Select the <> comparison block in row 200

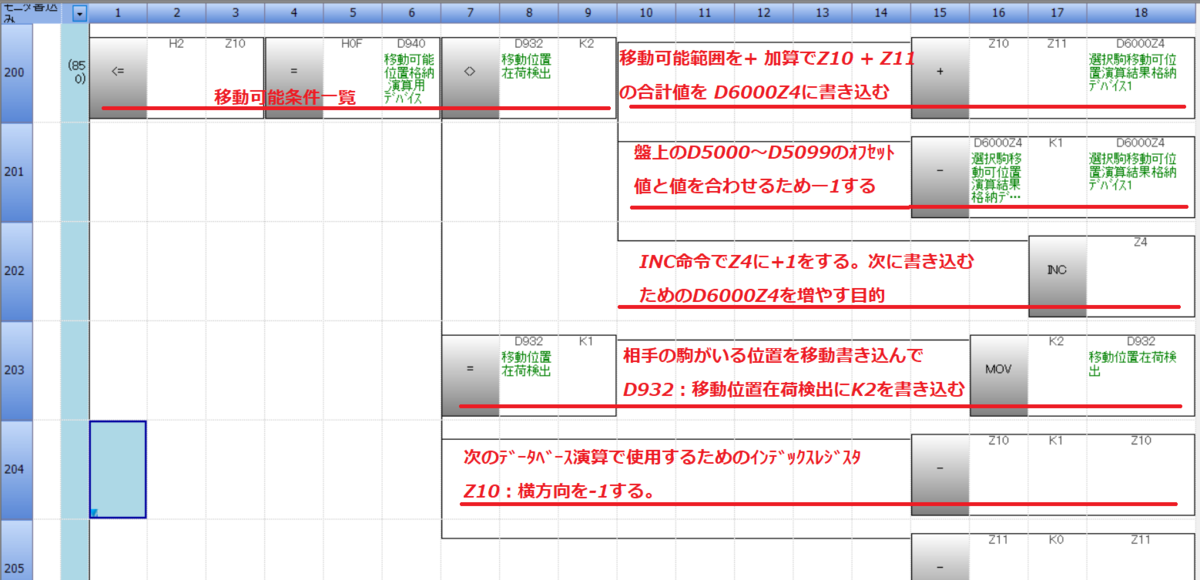(x=470, y=78)
